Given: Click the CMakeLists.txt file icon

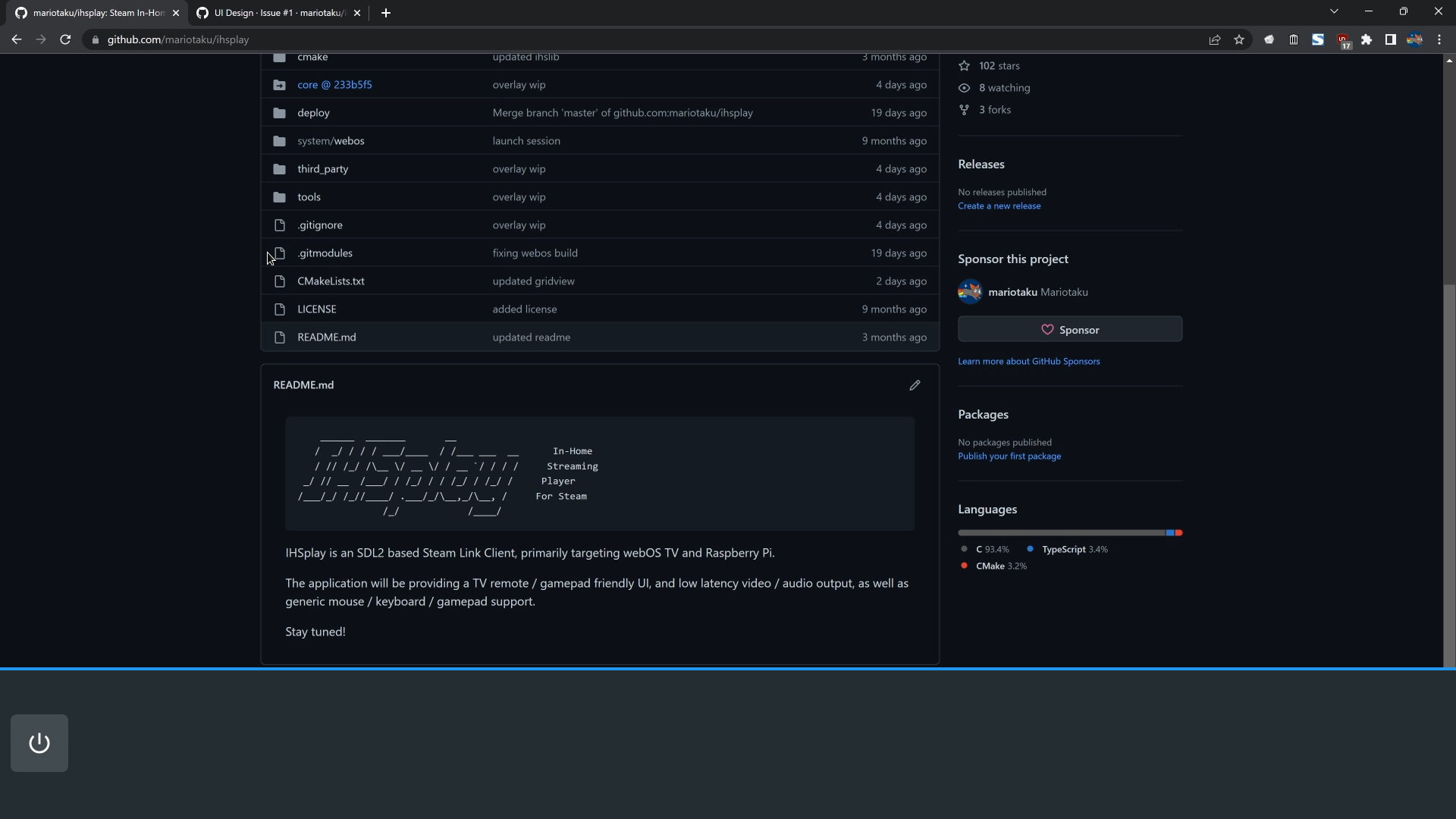Looking at the screenshot, I should (x=279, y=281).
